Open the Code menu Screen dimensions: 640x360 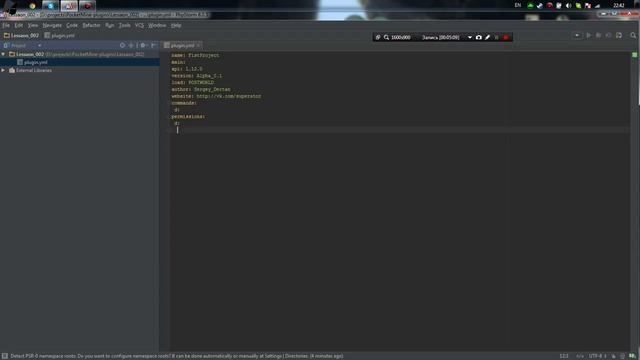pos(72,25)
